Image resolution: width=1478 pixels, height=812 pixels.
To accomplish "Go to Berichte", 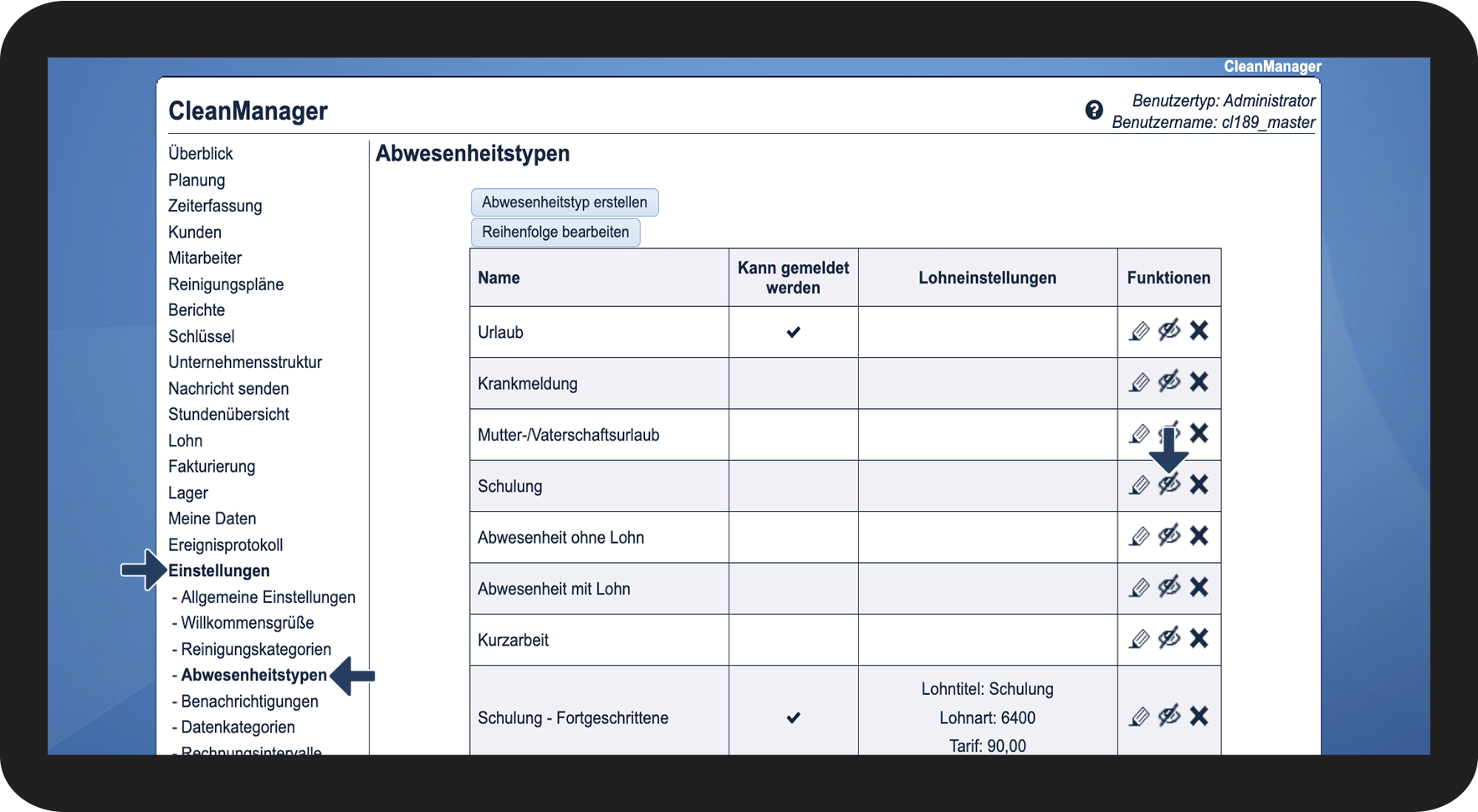I will pyautogui.click(x=197, y=310).
